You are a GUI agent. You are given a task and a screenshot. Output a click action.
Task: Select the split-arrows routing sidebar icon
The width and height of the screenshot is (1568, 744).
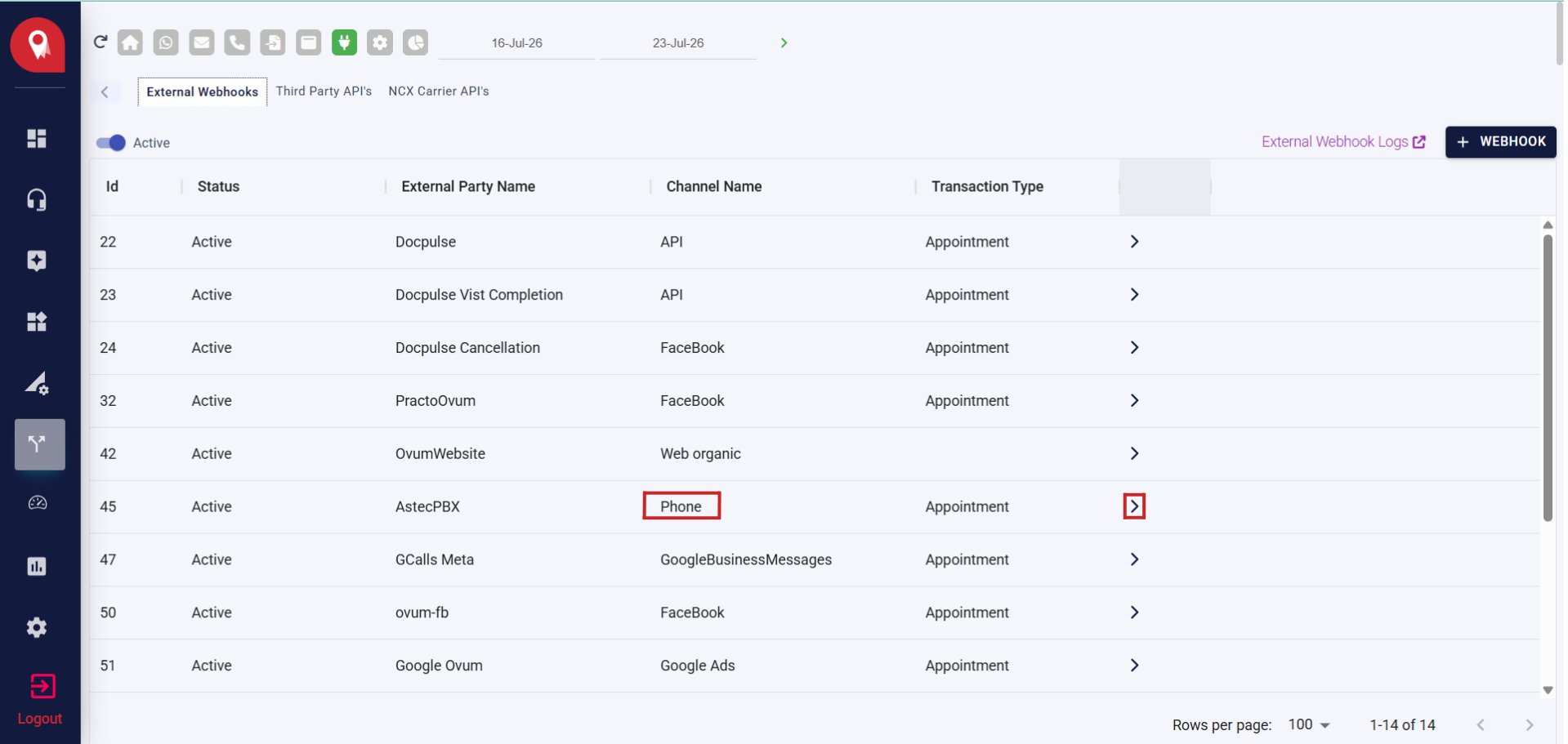click(39, 444)
